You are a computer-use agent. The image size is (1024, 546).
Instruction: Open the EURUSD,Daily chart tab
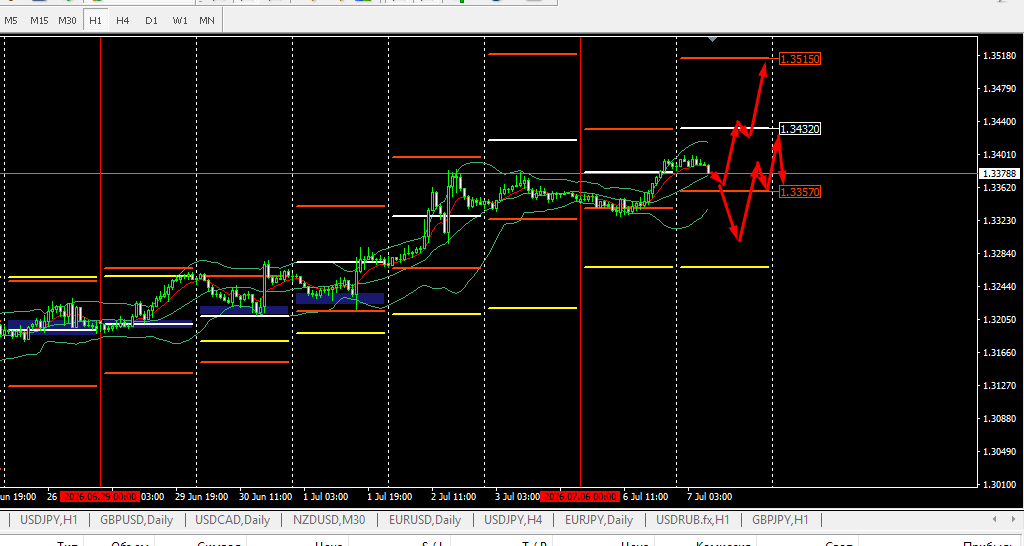(425, 520)
